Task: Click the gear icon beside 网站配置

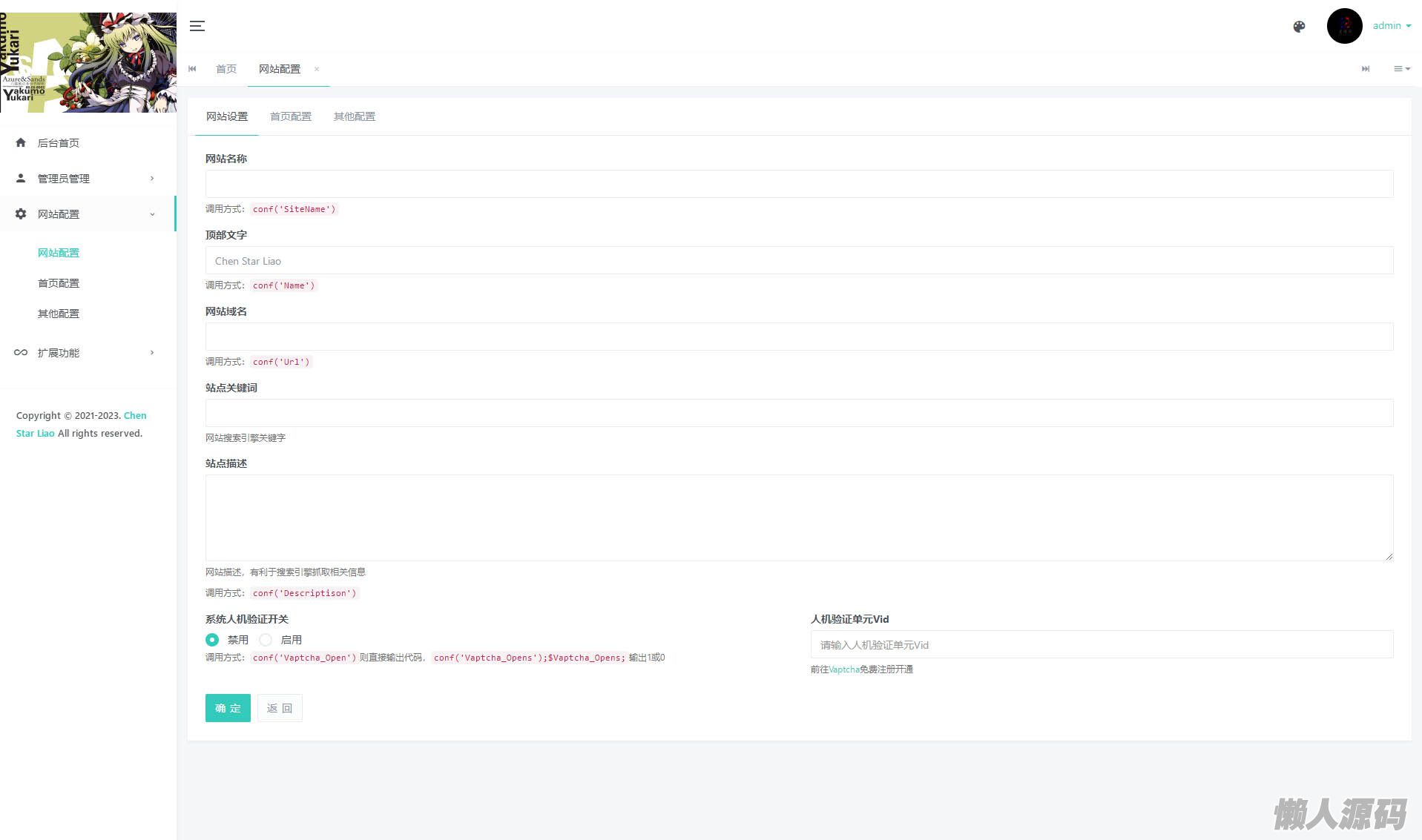Action: coord(21,214)
